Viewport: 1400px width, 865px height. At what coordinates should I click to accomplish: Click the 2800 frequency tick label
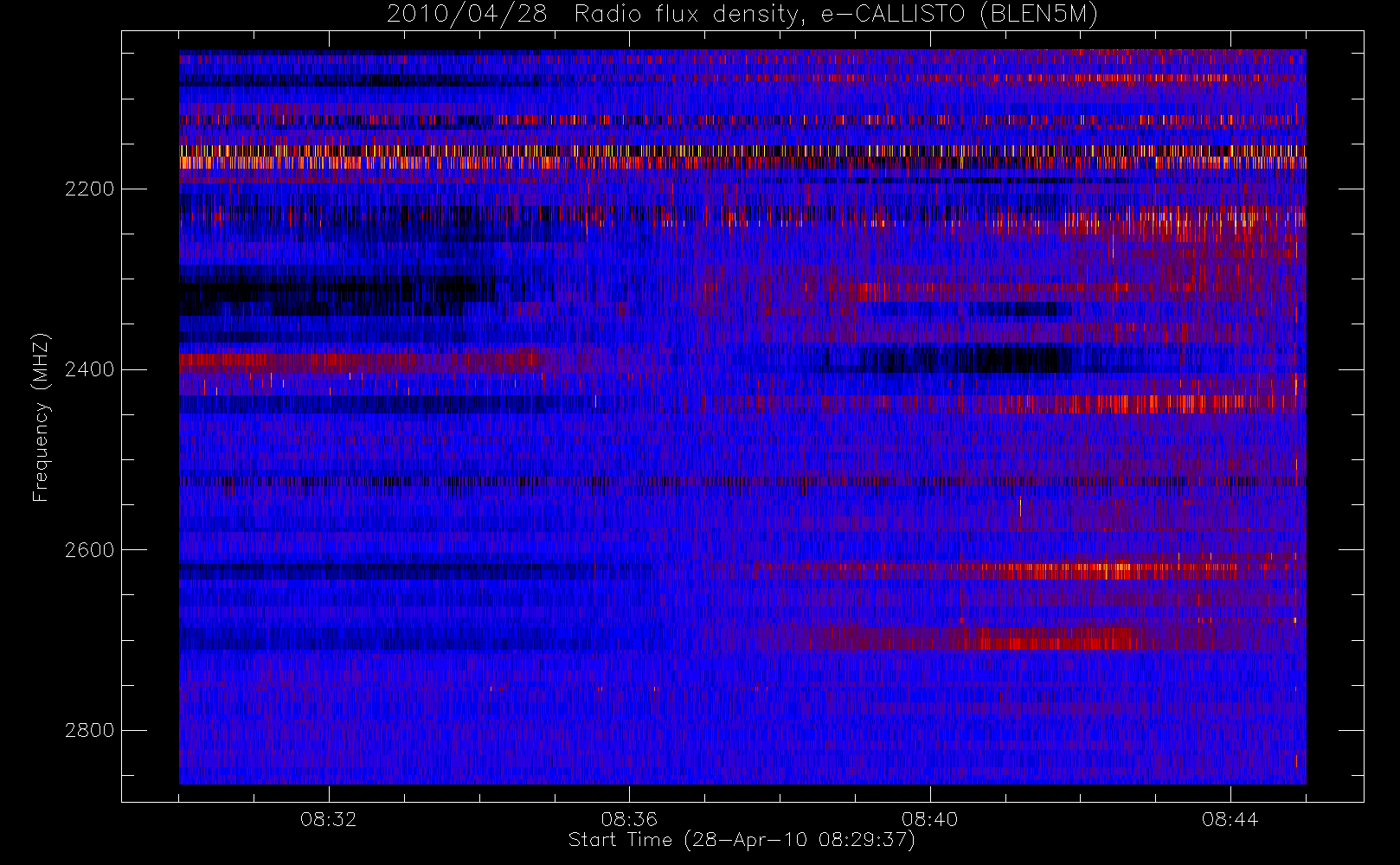89,731
